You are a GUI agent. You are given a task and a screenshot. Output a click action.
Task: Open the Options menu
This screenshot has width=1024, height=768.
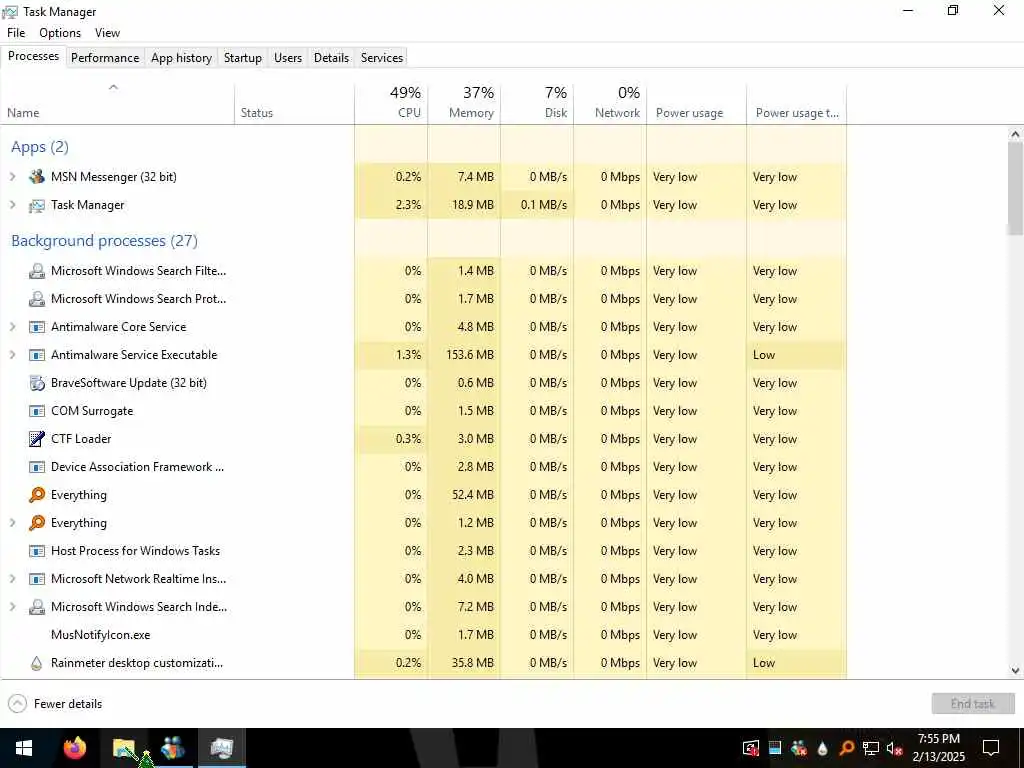tap(60, 33)
